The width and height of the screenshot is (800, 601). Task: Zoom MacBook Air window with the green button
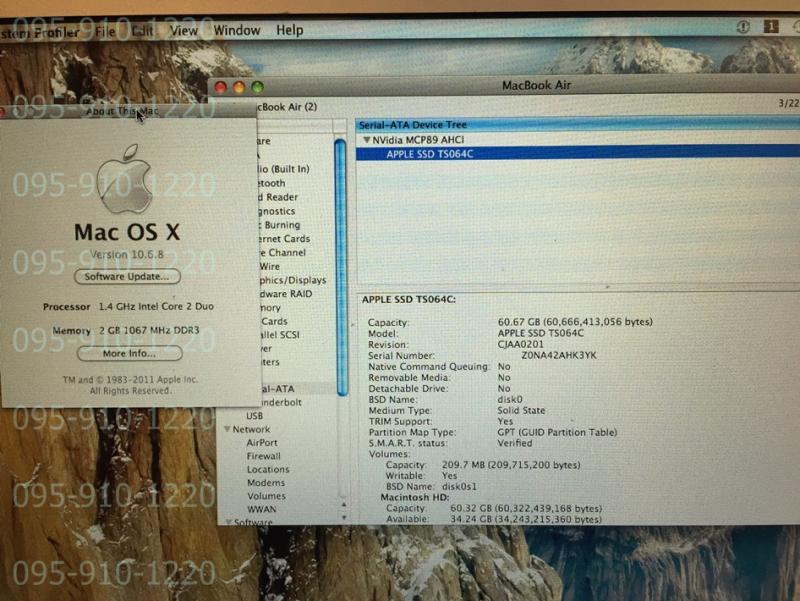coord(258,87)
